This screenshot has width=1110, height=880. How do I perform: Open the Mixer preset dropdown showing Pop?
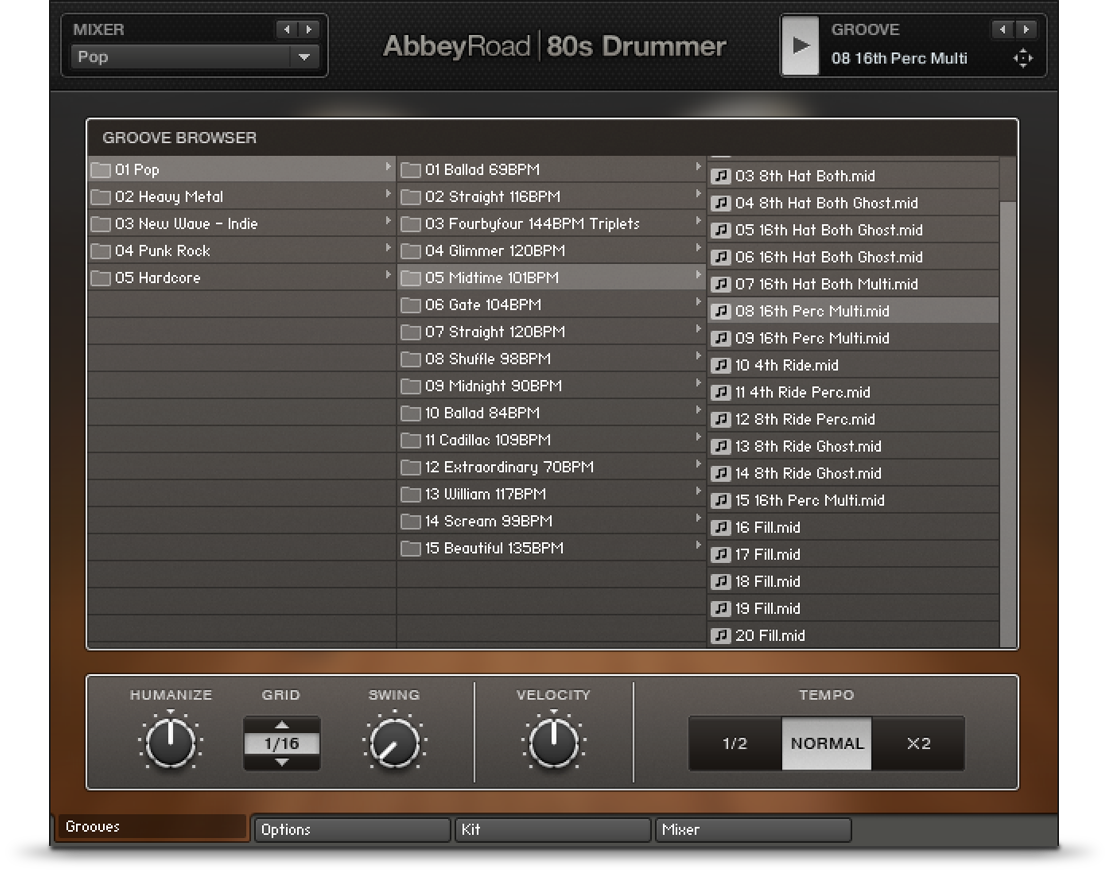click(195, 57)
